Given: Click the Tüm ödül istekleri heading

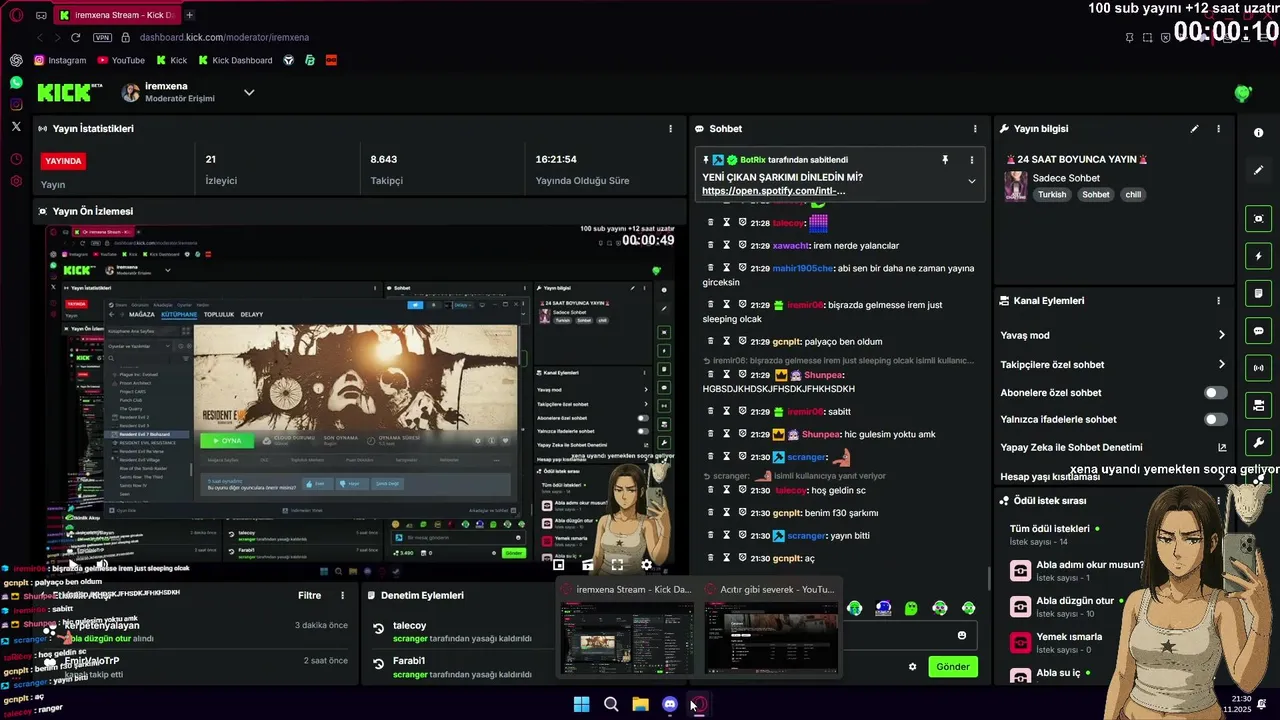Looking at the screenshot, I should coord(1049,529).
